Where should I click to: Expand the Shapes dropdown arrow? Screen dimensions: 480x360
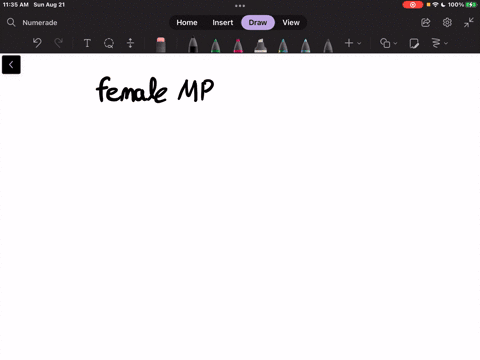tap(395, 43)
